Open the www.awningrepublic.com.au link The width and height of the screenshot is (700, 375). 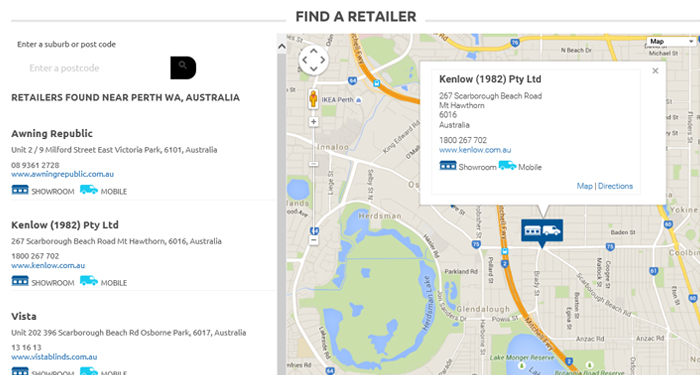point(62,174)
